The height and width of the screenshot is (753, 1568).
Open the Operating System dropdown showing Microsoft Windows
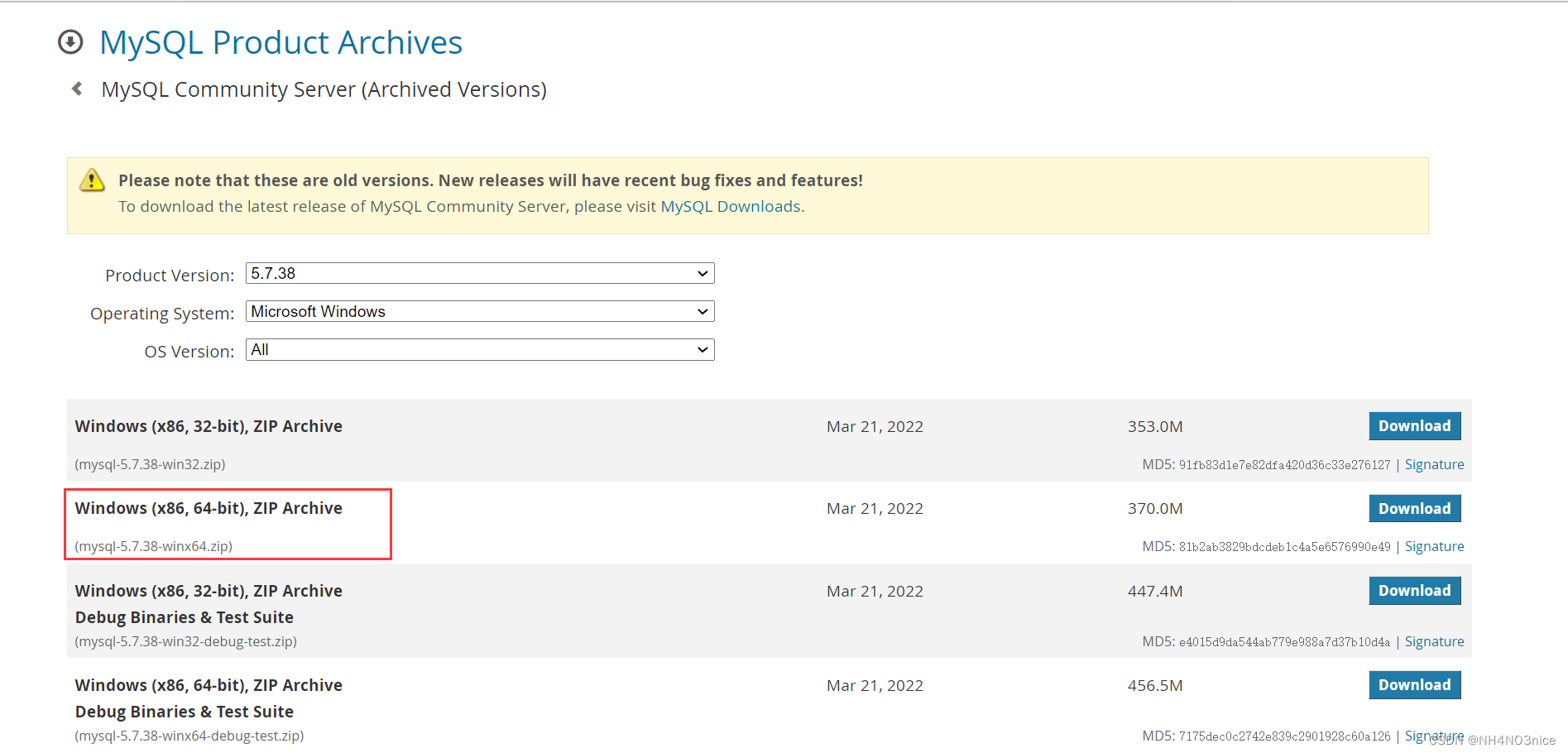coord(480,311)
